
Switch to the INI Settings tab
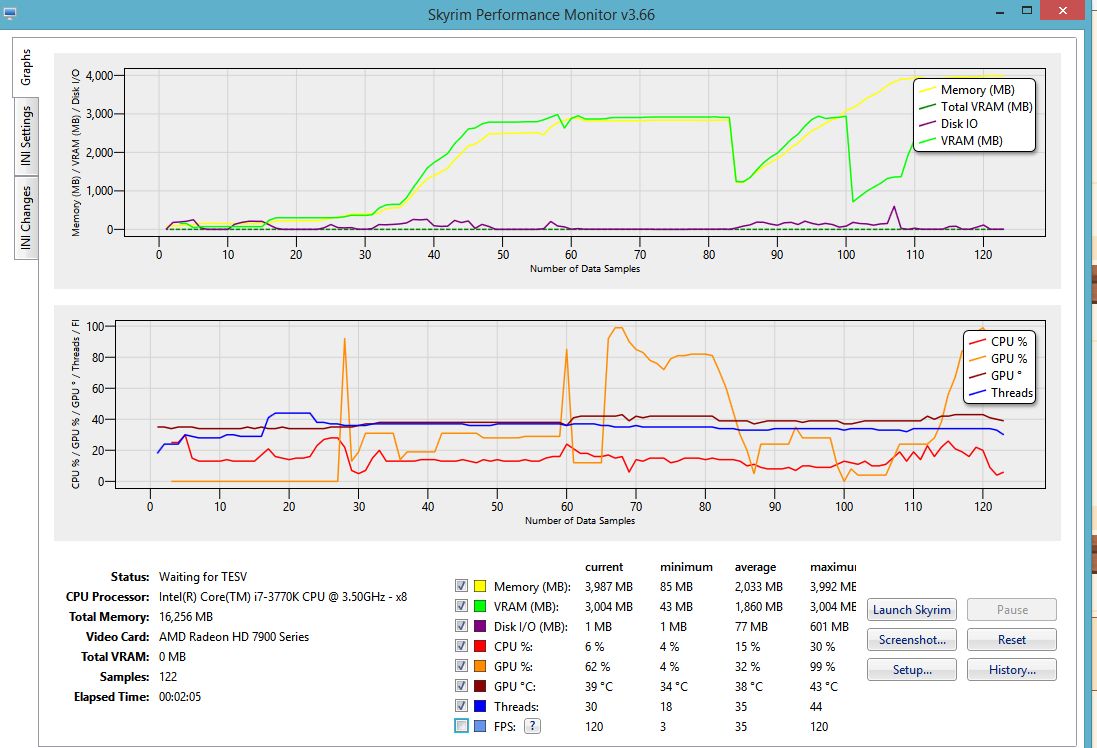[x=26, y=138]
